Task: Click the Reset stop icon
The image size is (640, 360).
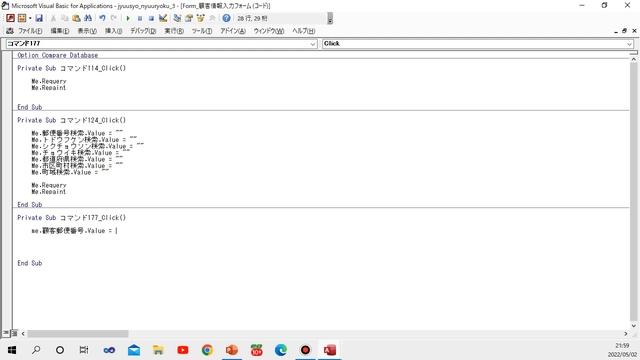Action: [x=151, y=18]
